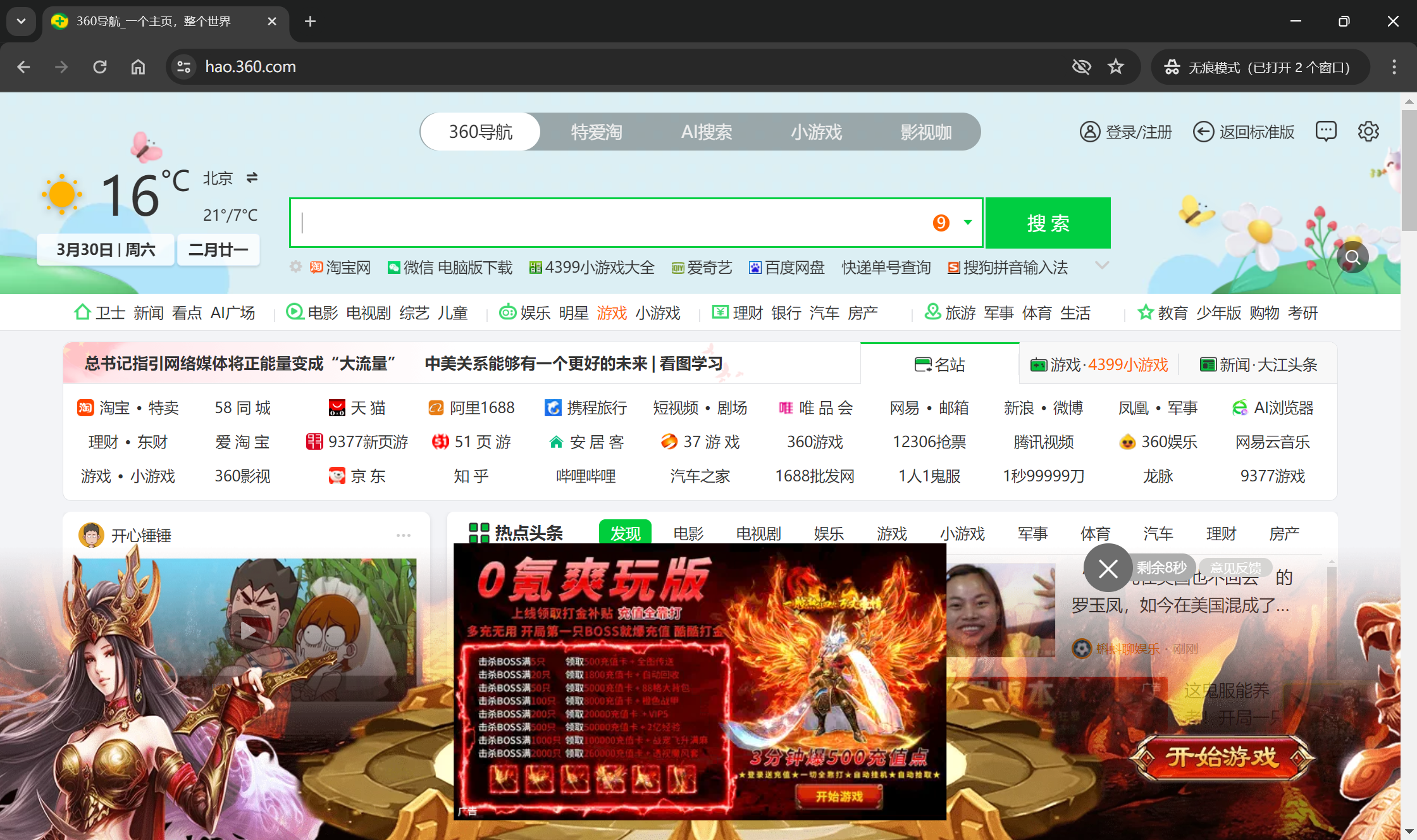The height and width of the screenshot is (840, 1417).
Task: Click the sunny weather icon
Action: click(x=61, y=194)
